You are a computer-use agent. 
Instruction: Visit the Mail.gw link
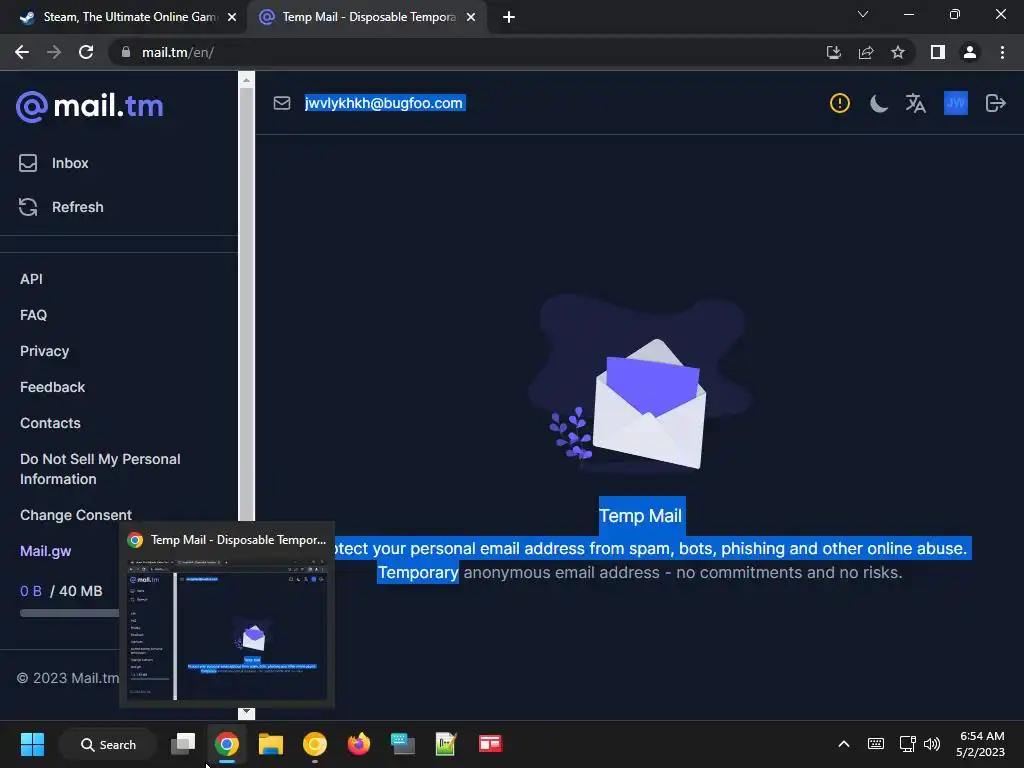point(46,551)
